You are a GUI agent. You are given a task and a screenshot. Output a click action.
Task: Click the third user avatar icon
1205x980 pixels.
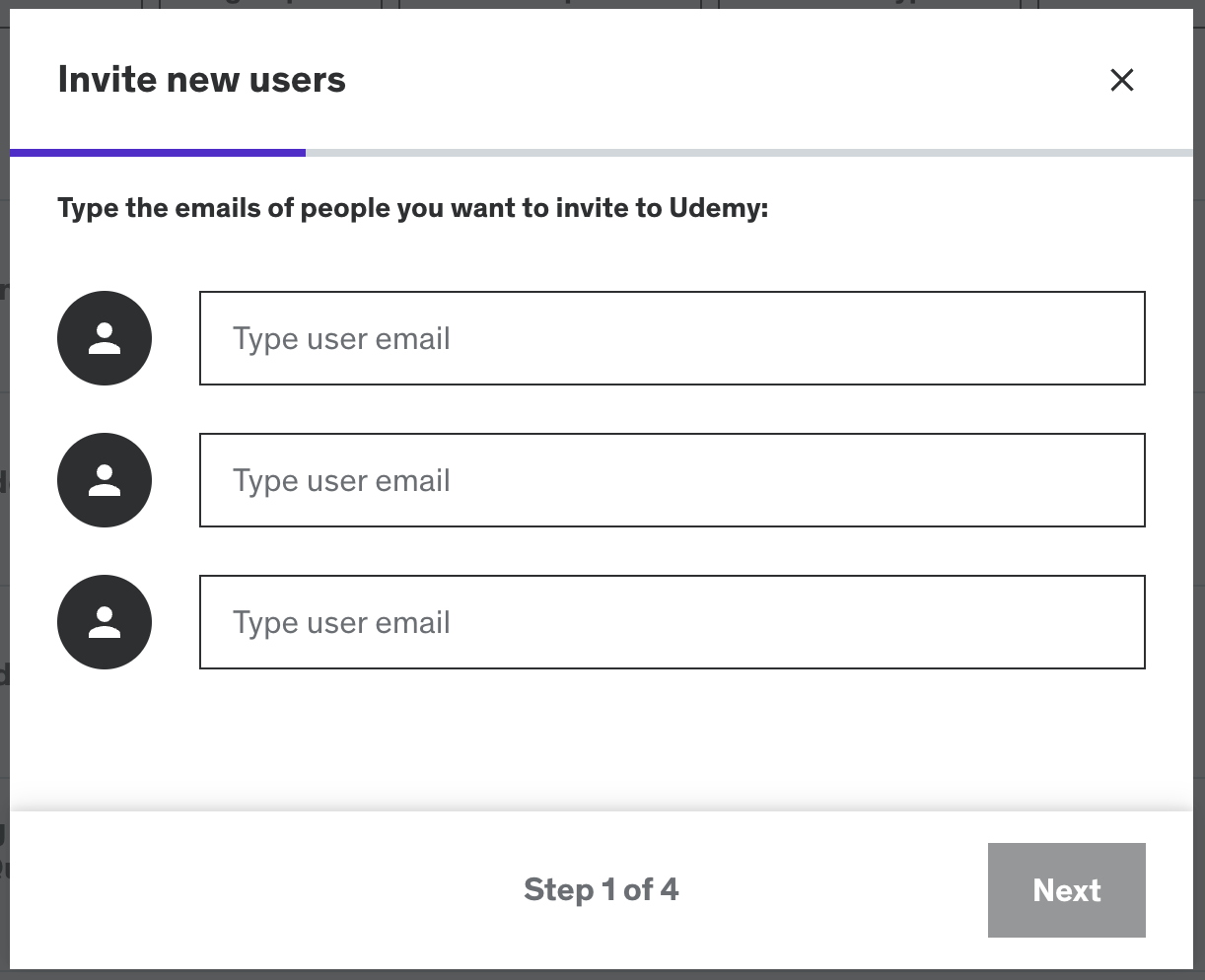105,622
